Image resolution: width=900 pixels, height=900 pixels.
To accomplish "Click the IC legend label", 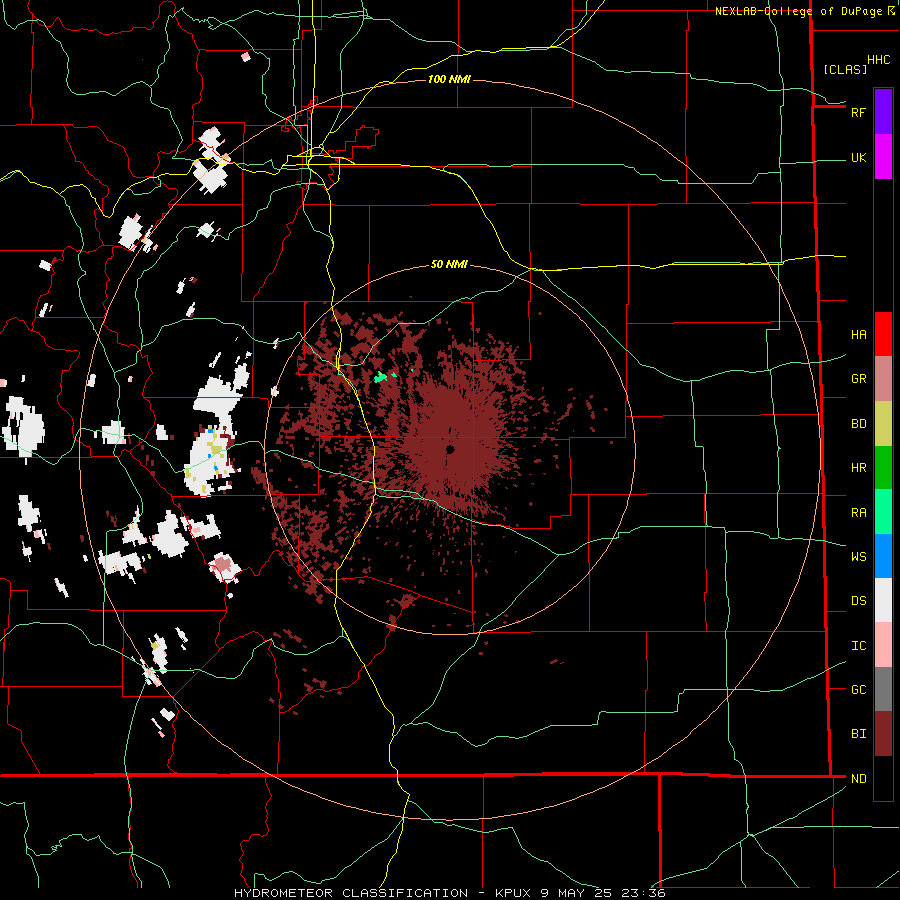I will pyautogui.click(x=858, y=646).
